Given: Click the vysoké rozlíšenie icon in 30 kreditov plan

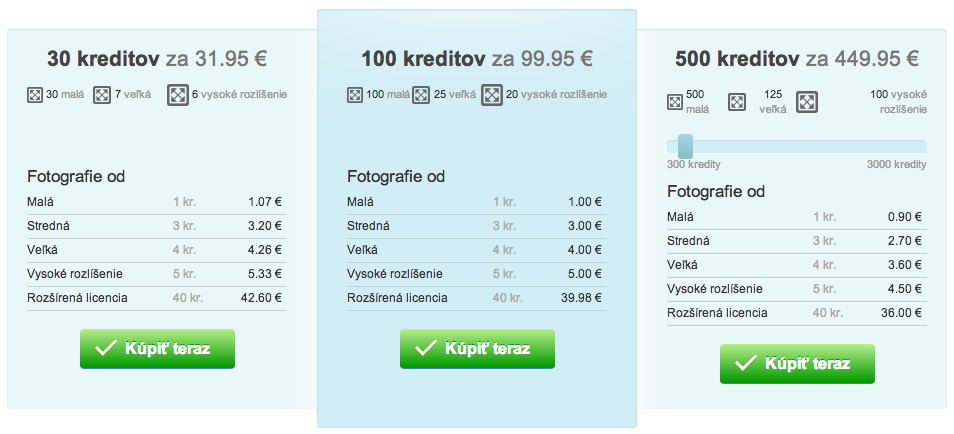Looking at the screenshot, I should point(178,95).
